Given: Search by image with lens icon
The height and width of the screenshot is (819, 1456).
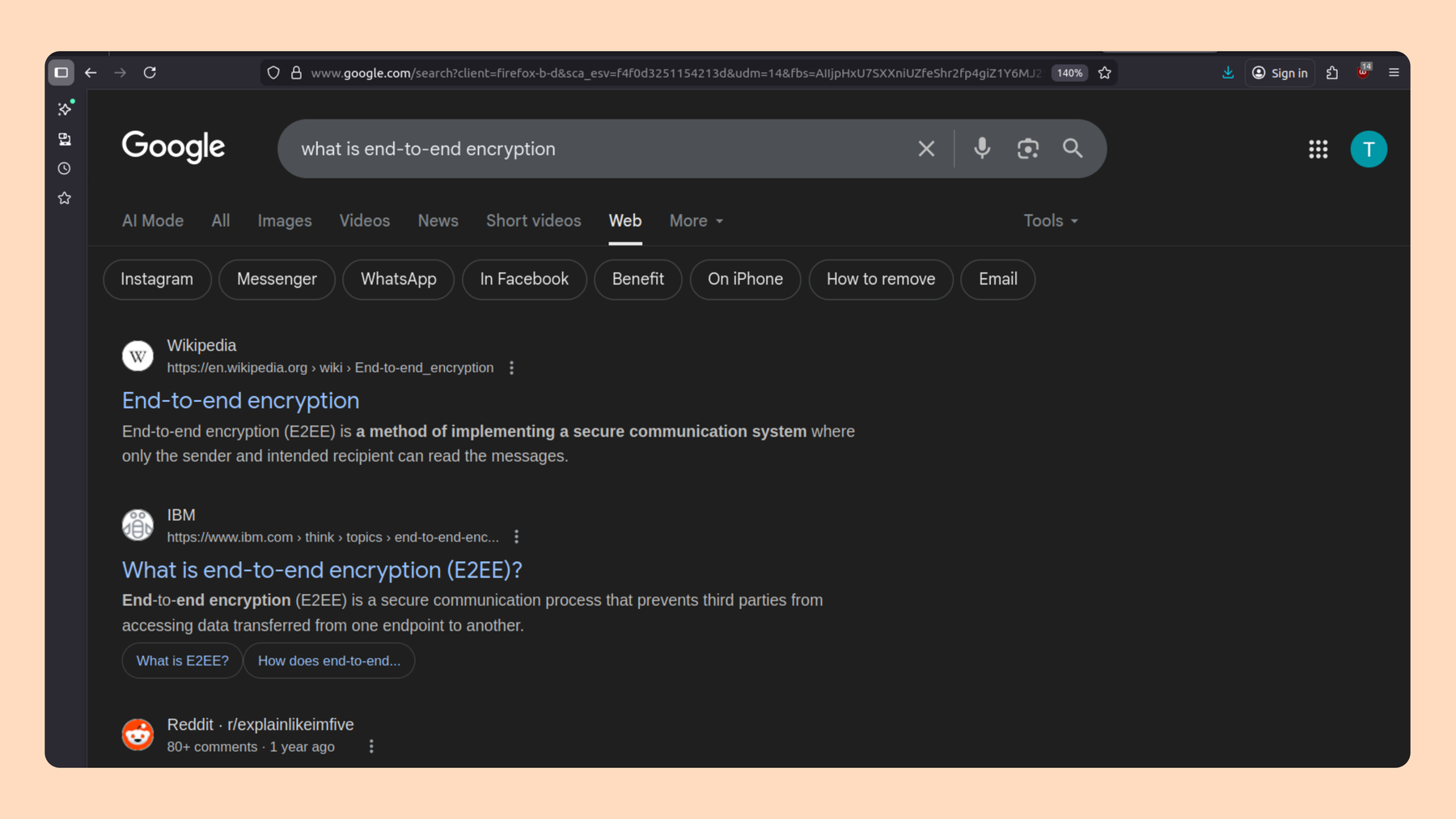Looking at the screenshot, I should pos(1027,149).
